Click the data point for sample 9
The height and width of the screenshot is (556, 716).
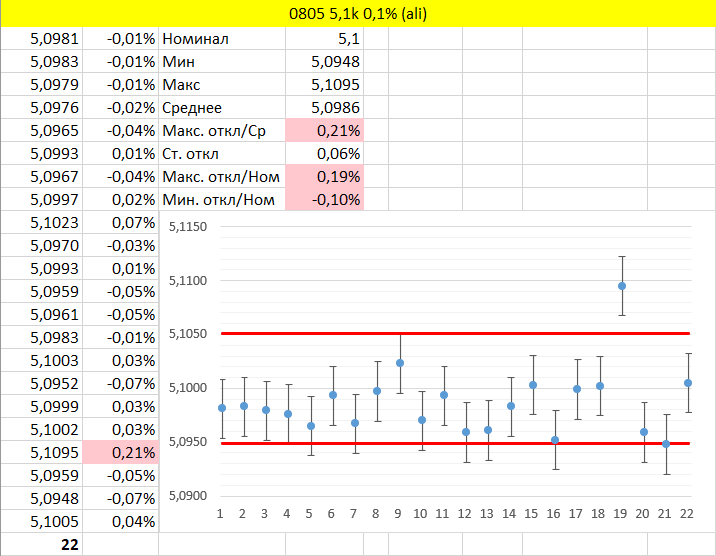(400, 363)
